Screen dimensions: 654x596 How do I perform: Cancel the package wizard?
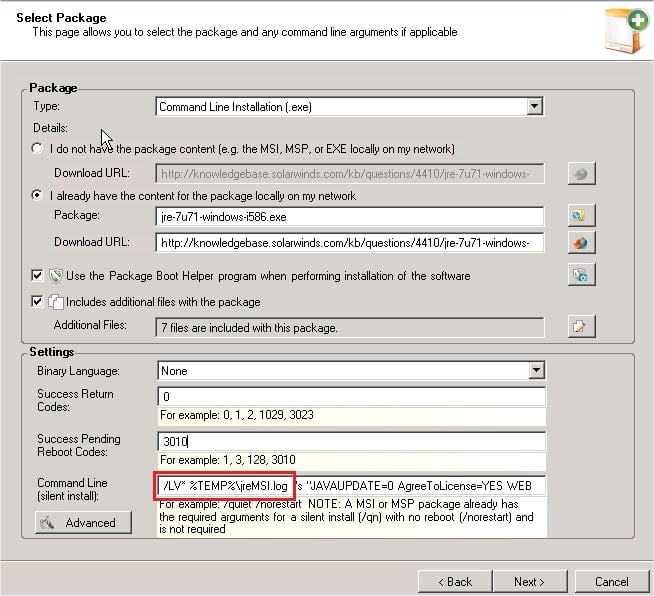612,581
